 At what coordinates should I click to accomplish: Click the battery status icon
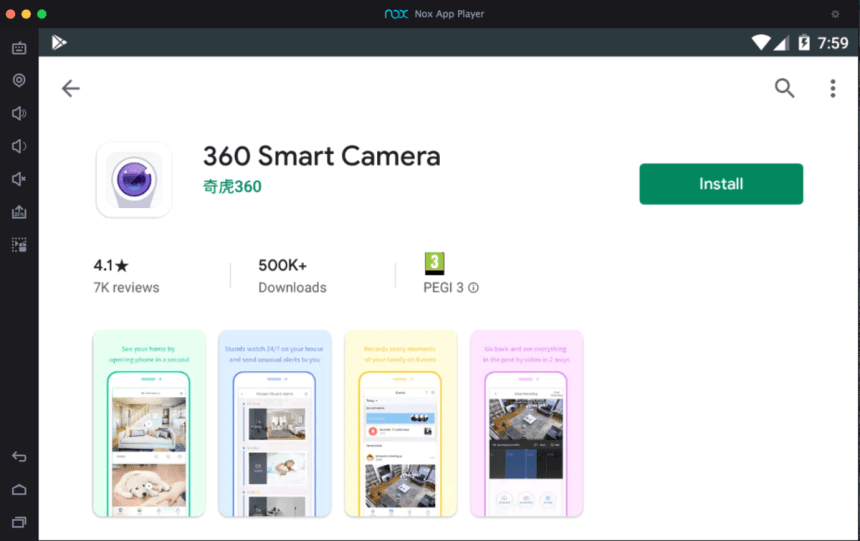[804, 42]
